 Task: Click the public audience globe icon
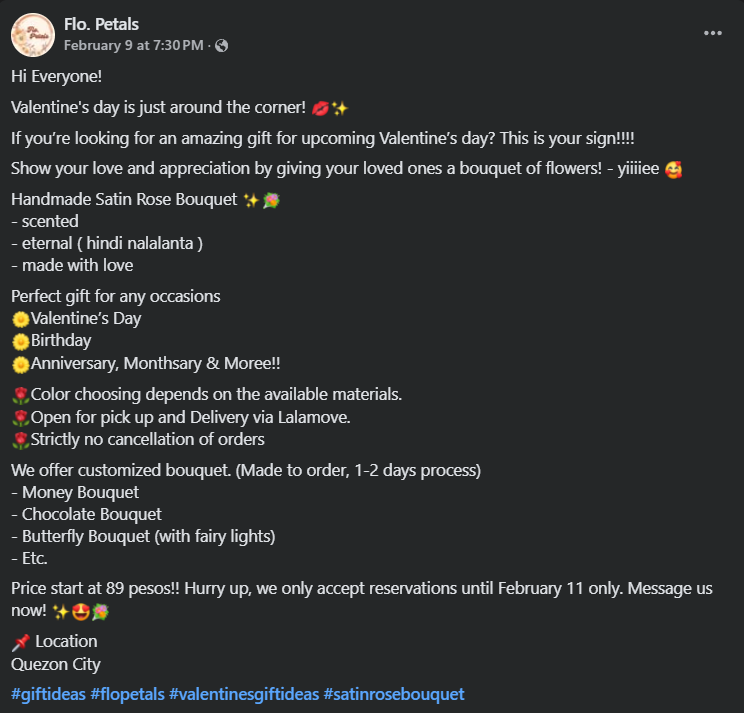[221, 45]
